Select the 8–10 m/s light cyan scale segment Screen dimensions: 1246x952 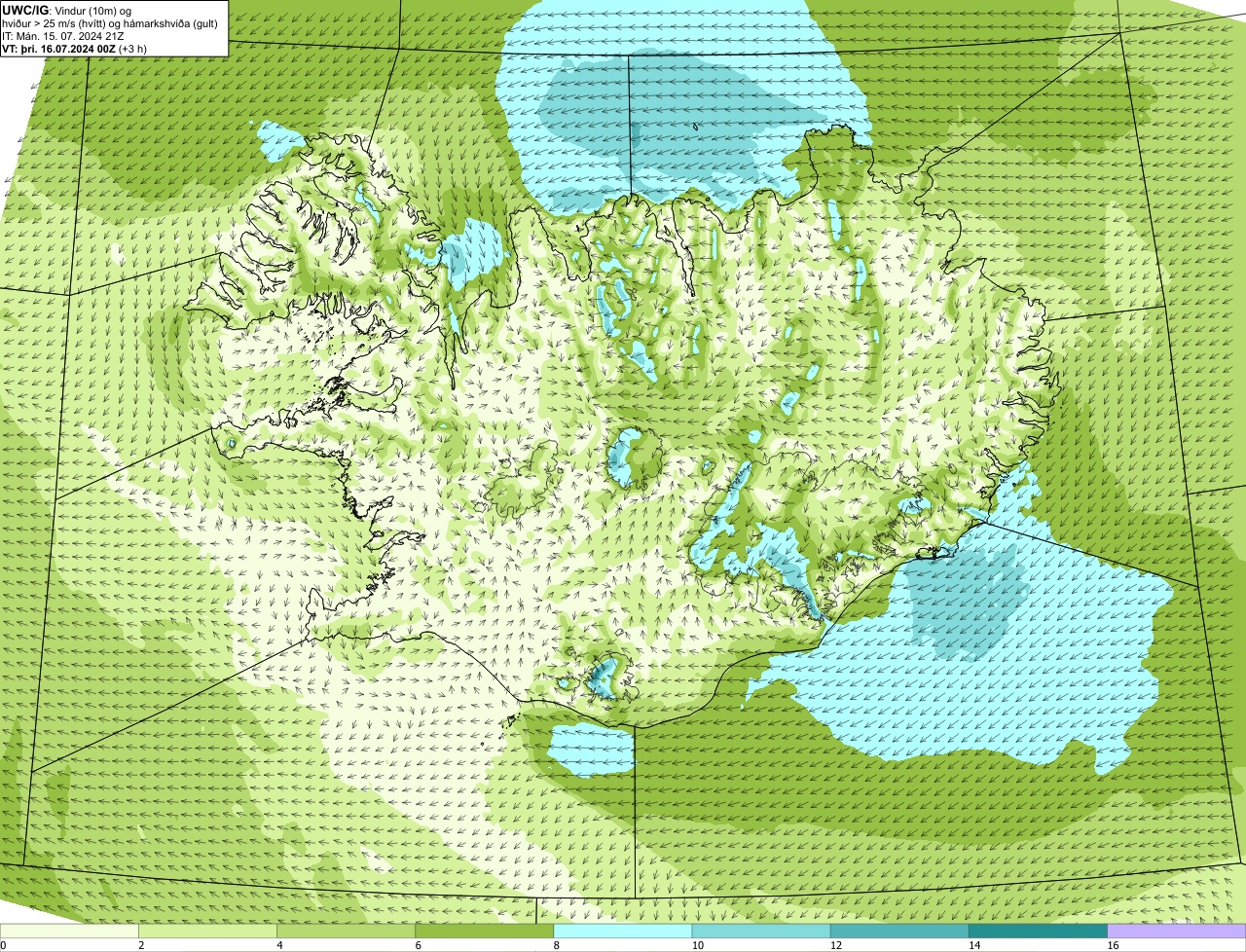pyautogui.click(x=623, y=932)
